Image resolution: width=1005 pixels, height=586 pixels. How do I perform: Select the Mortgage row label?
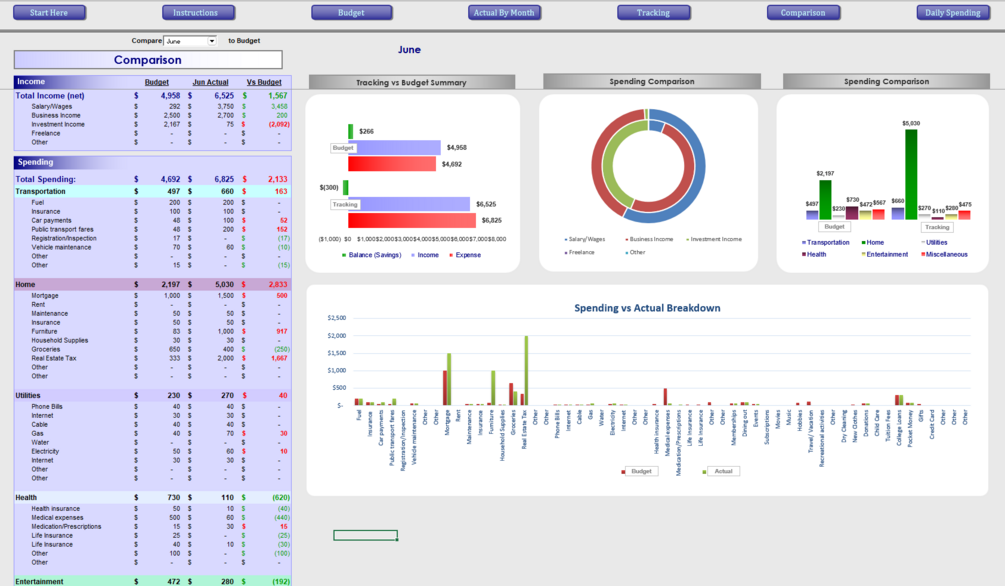tap(45, 296)
